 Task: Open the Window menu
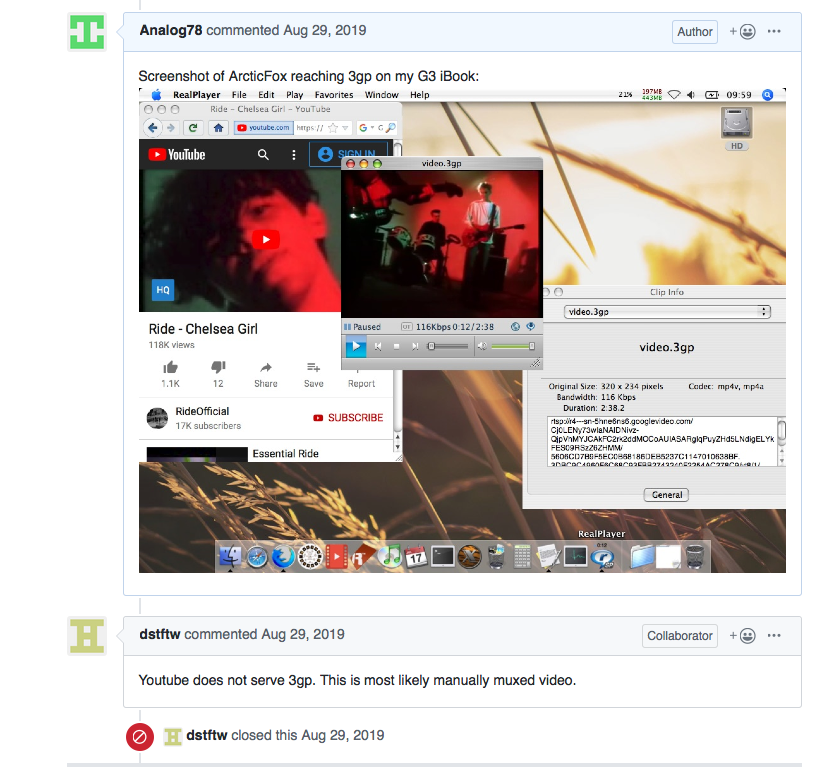(x=381, y=95)
